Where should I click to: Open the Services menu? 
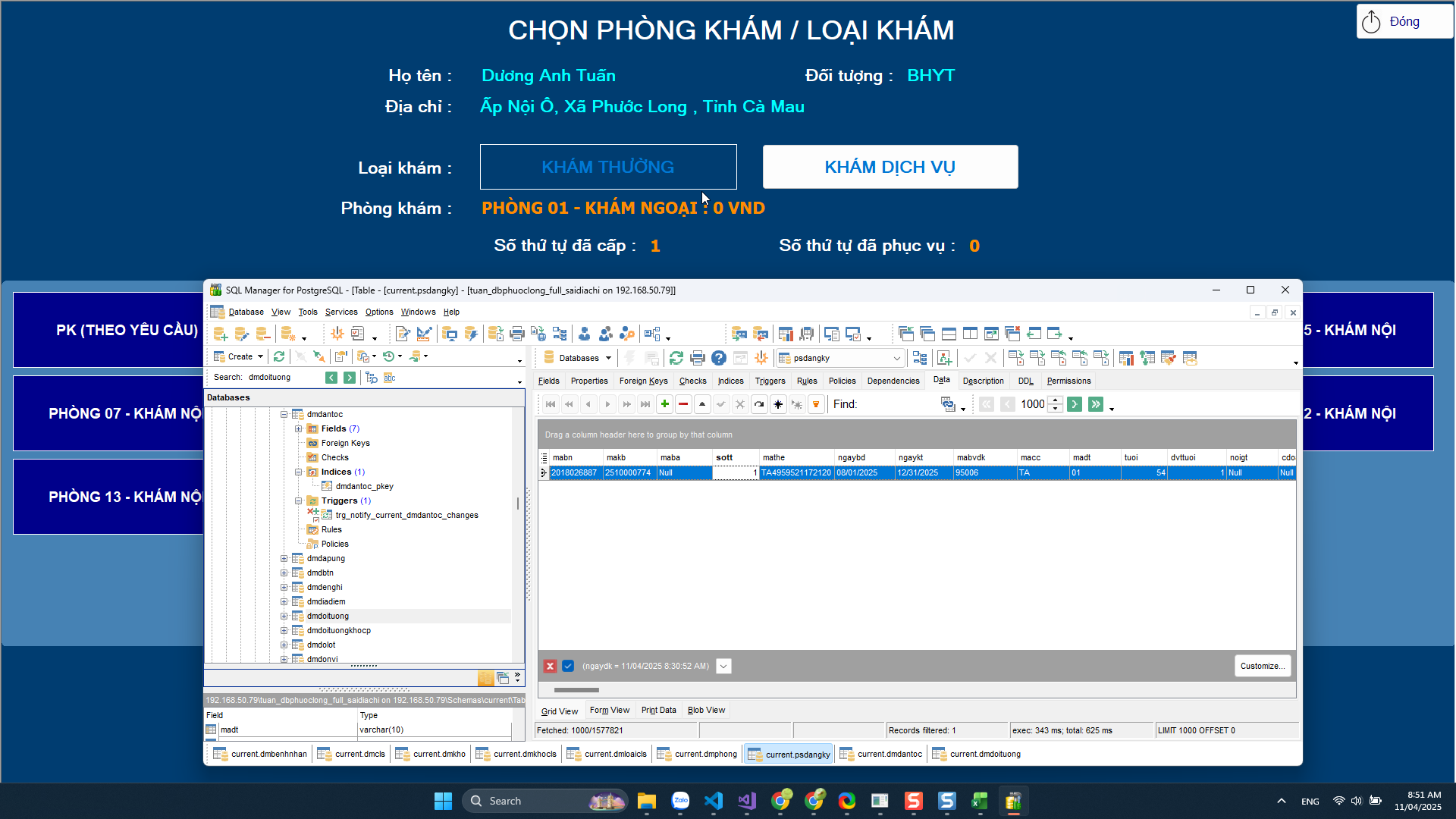[x=341, y=312]
